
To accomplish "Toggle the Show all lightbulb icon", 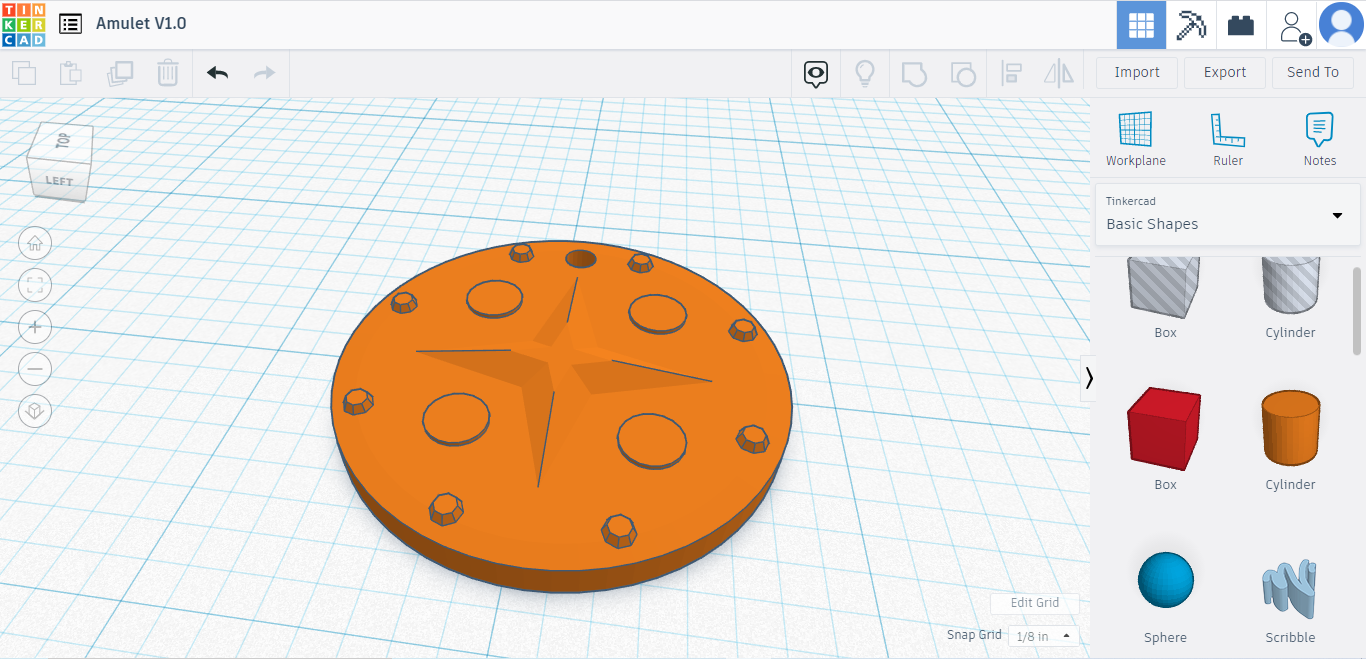I will point(865,73).
